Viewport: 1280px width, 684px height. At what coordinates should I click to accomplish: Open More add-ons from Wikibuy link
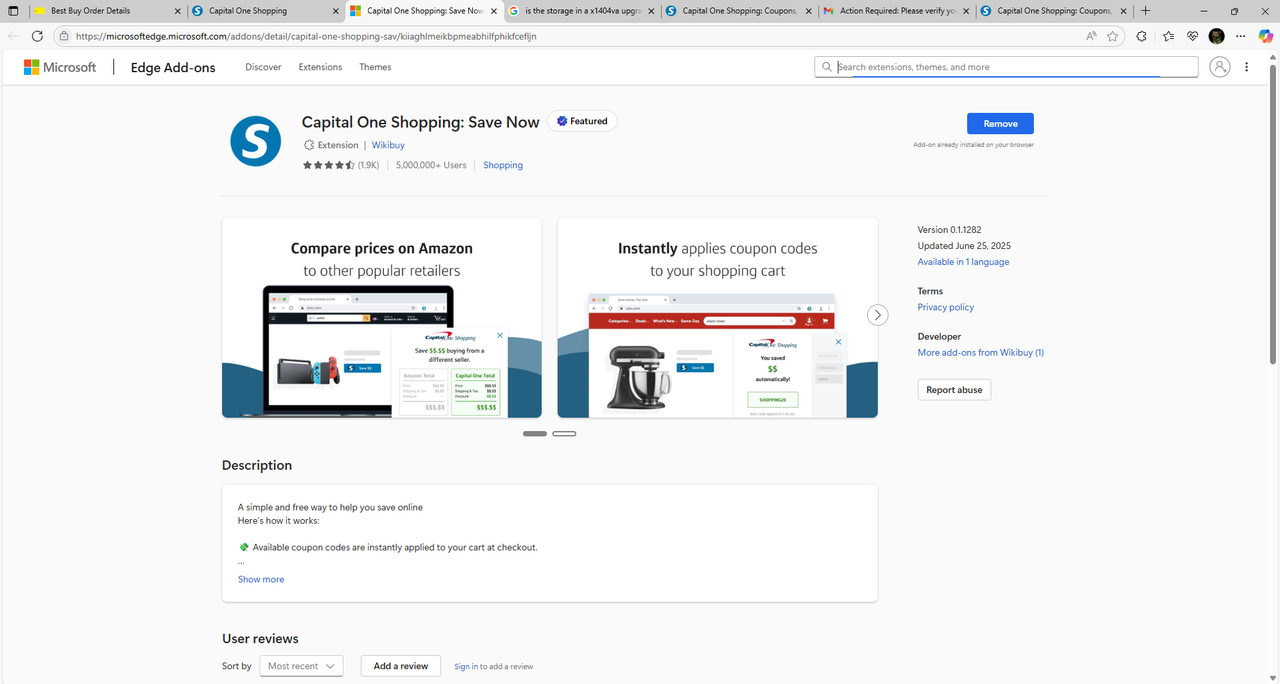pyautogui.click(x=981, y=352)
